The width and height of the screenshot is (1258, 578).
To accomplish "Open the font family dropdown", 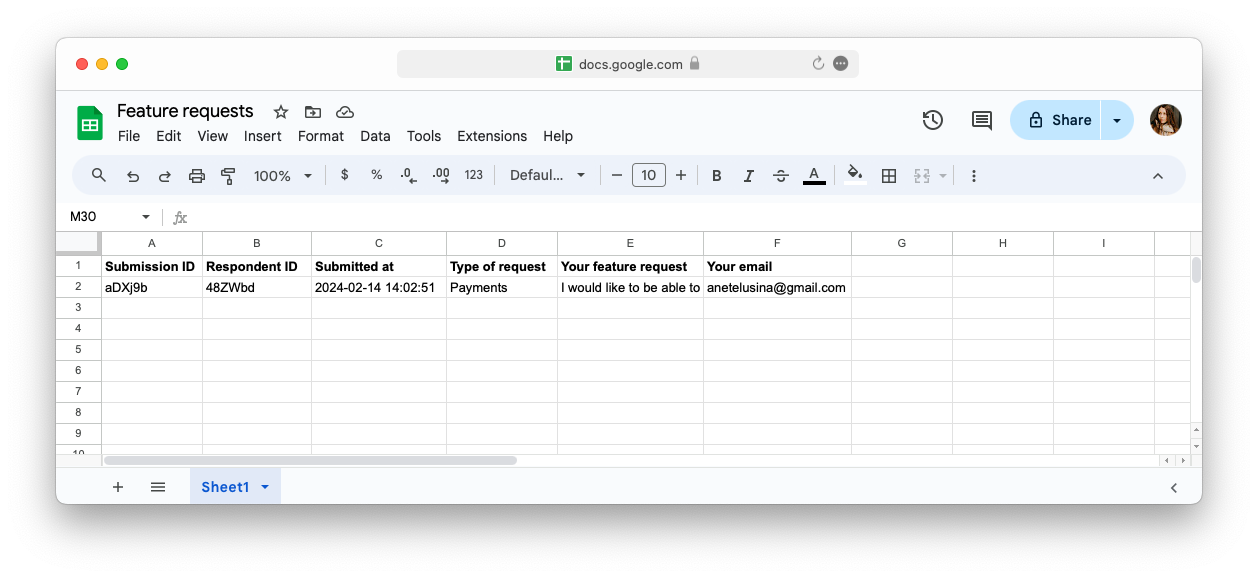I will [x=548, y=175].
